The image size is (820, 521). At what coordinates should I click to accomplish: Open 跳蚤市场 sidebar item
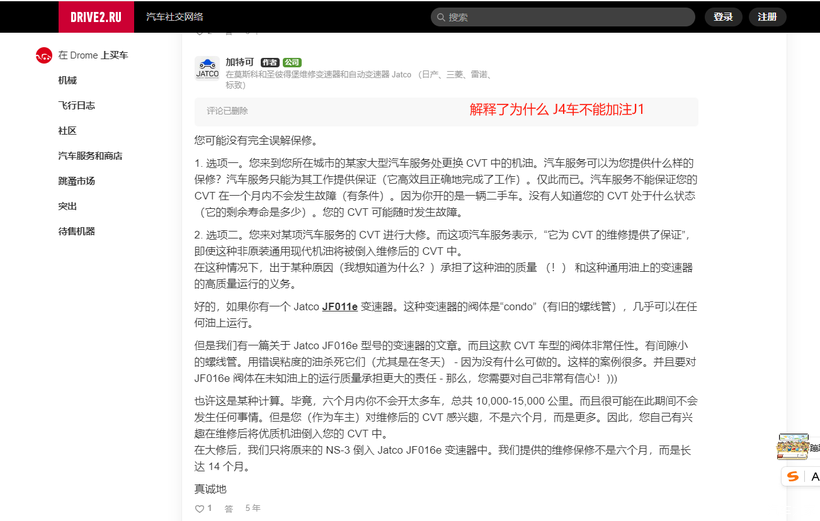76,180
